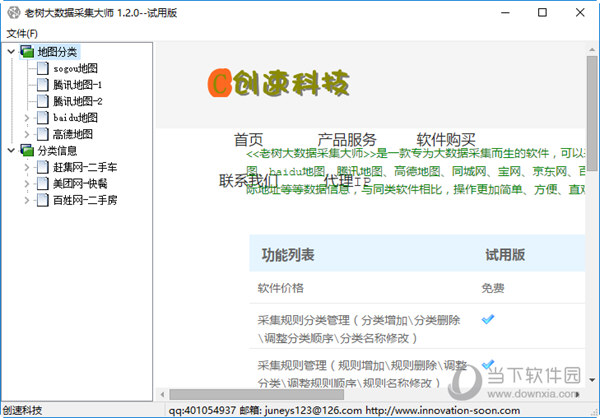600x418 pixels.
Task: Select 腾讯地图-2 in the tree
Action: point(78,101)
